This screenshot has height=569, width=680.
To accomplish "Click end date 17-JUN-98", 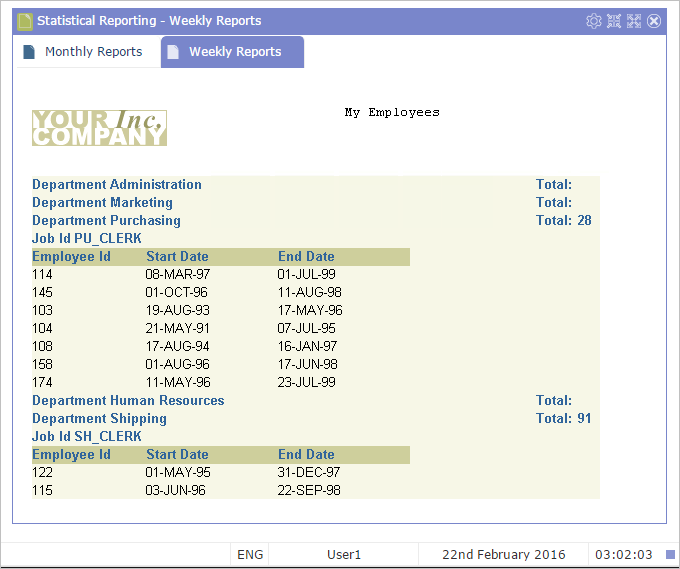I will pos(308,364).
